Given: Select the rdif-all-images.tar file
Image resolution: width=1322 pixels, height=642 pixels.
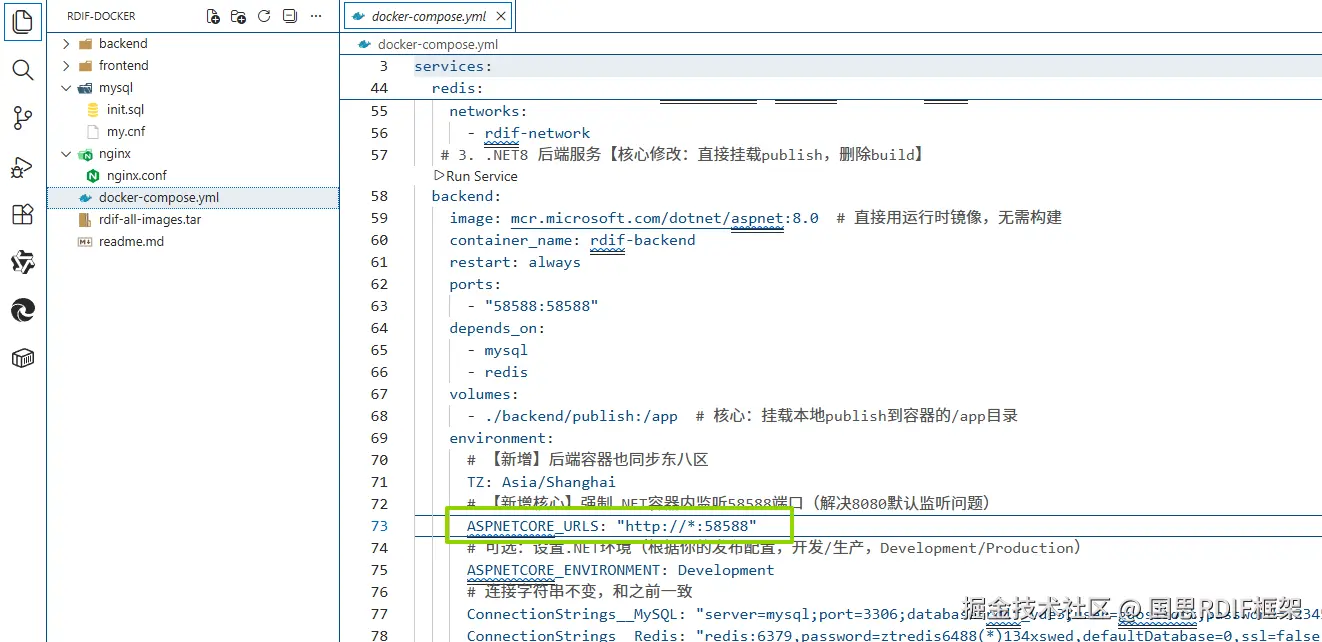Looking at the screenshot, I should click(x=148, y=219).
